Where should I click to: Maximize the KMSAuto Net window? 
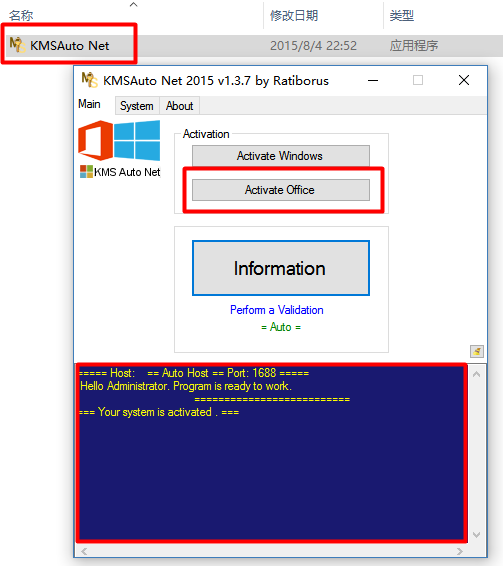click(x=418, y=80)
